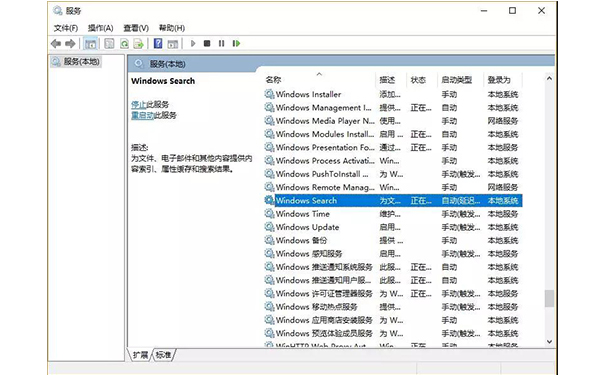Screen dimensions: 605x375
Task: Select 服务(本地) in the left tree
Action: 81,62
